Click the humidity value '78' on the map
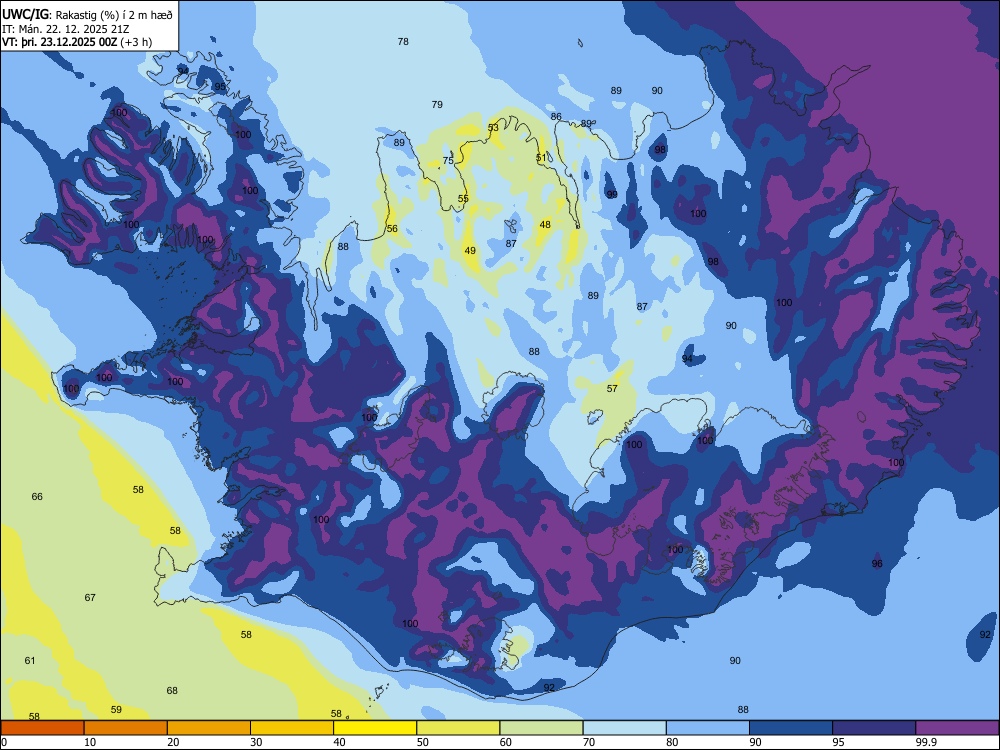Screen dimensions: 1000x750 point(403,41)
